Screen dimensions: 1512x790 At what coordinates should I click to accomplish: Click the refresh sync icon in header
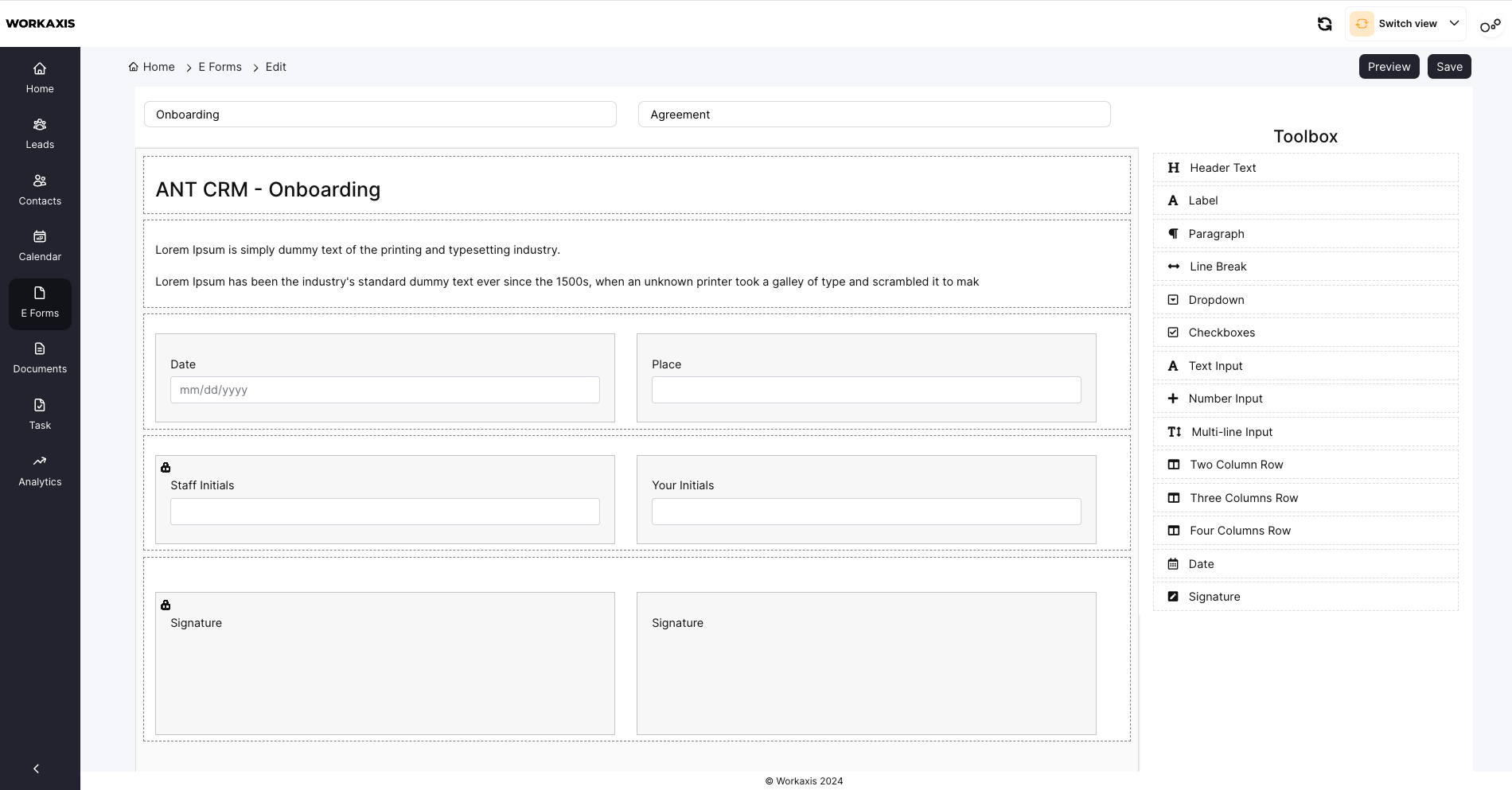(x=1324, y=24)
